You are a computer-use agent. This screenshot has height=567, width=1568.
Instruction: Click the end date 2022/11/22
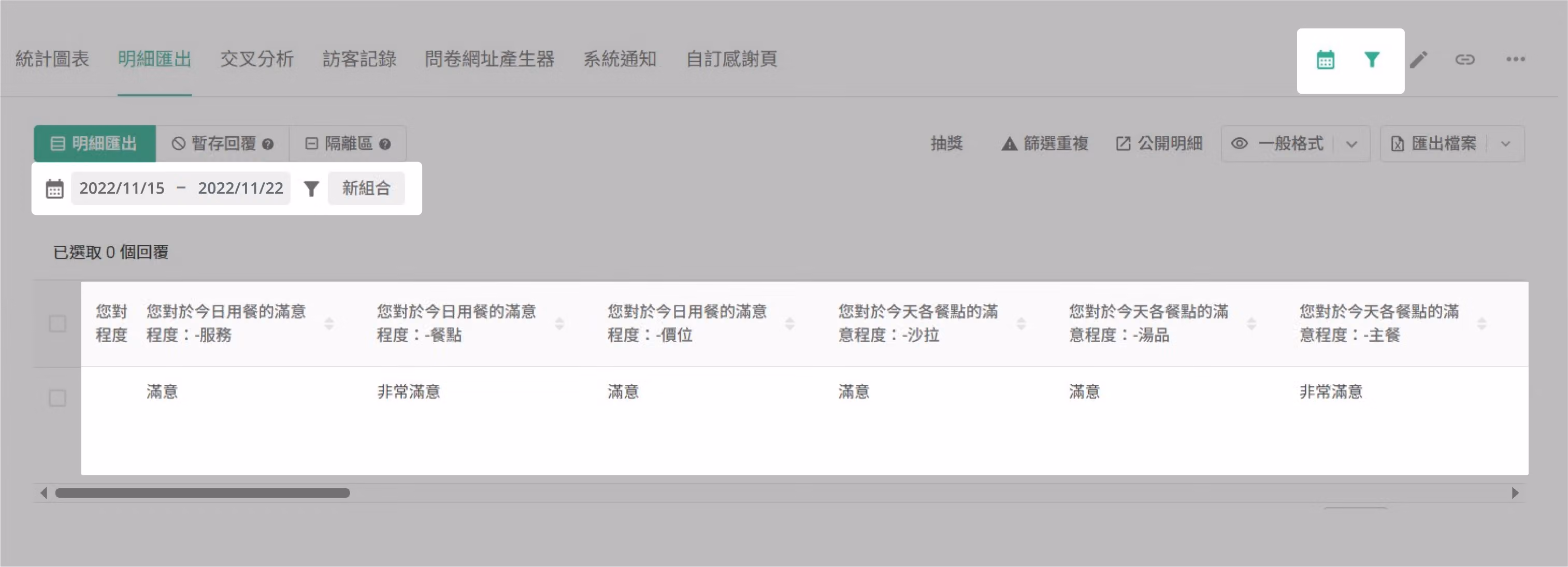(x=240, y=188)
